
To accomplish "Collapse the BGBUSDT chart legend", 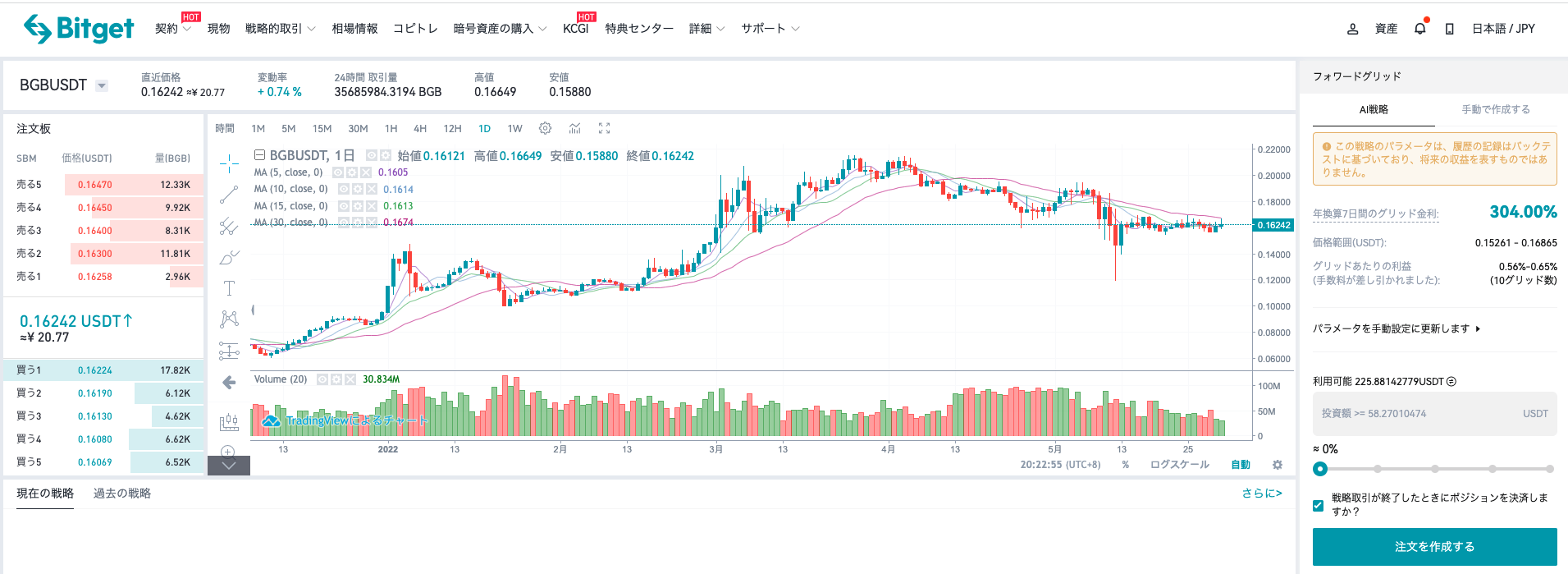I will pyautogui.click(x=259, y=155).
